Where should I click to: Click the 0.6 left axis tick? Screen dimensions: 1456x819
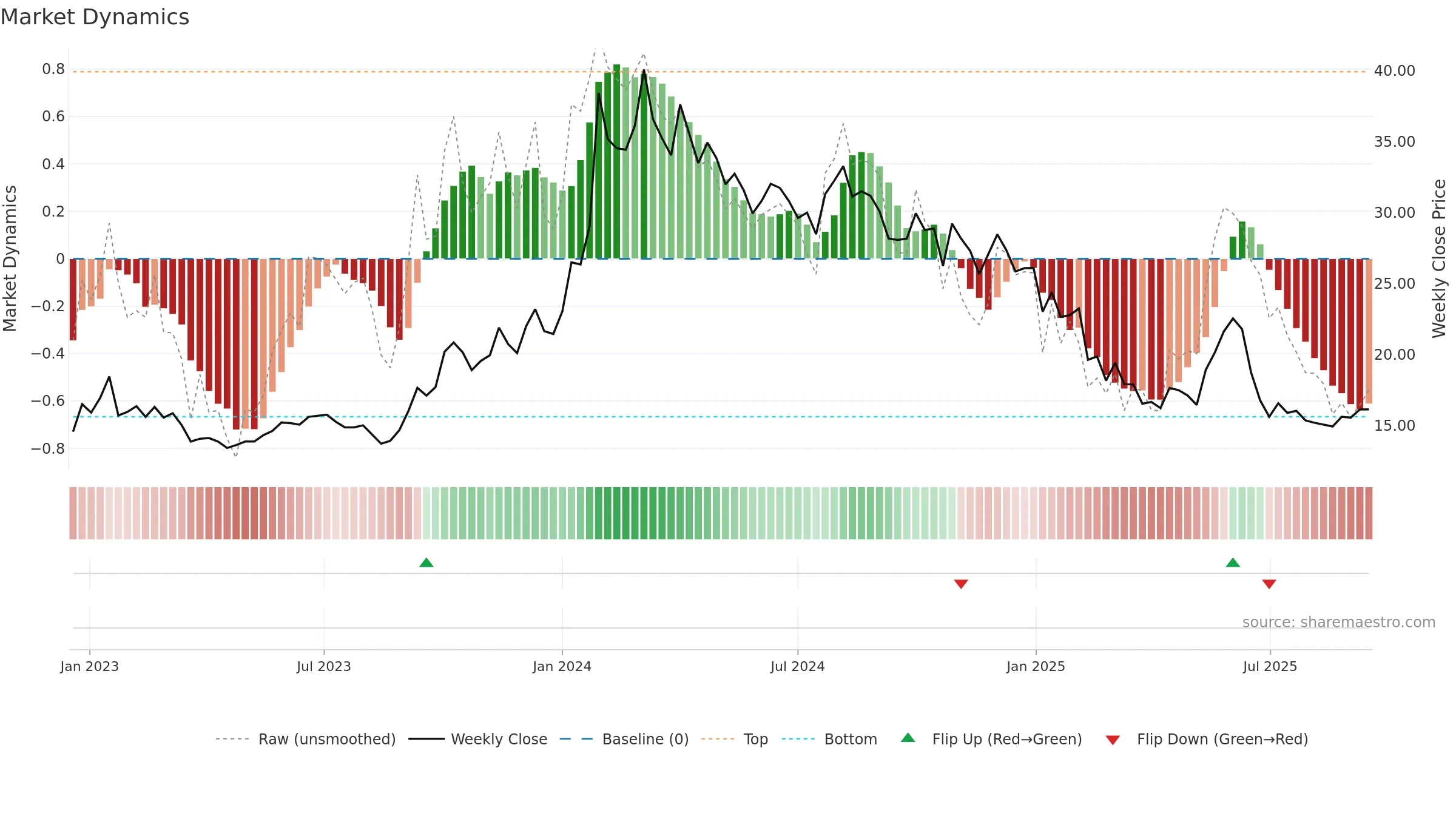click(53, 116)
